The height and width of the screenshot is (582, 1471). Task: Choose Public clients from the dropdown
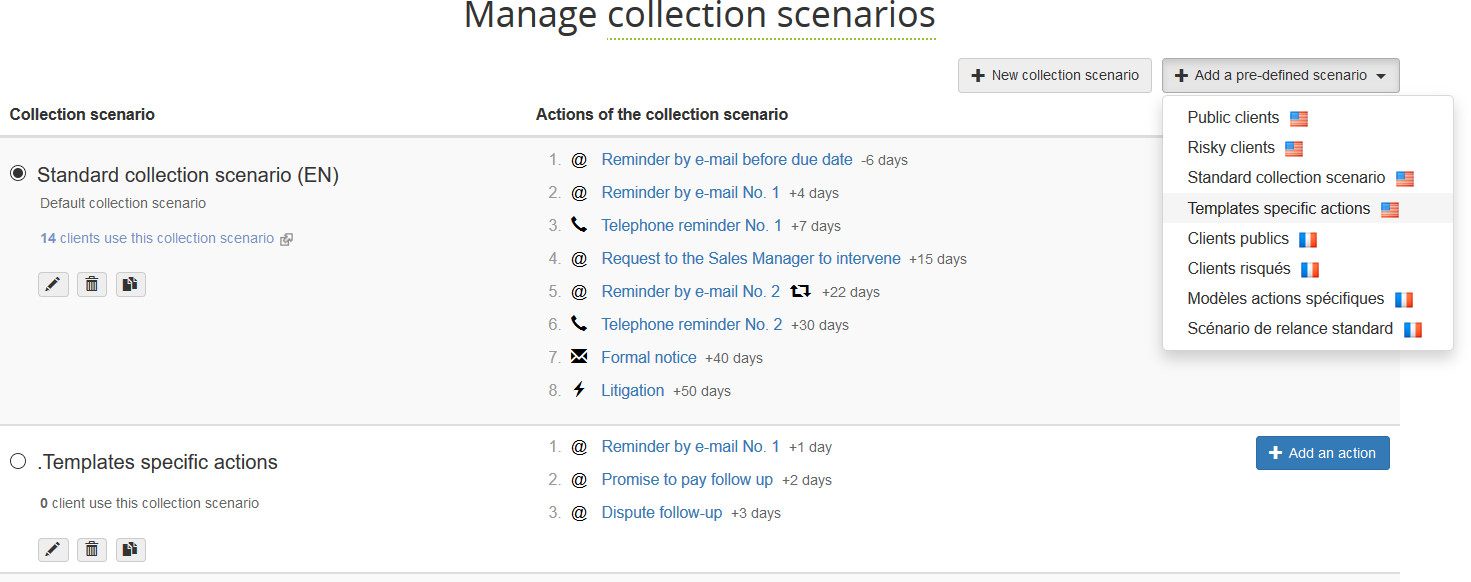click(1233, 118)
